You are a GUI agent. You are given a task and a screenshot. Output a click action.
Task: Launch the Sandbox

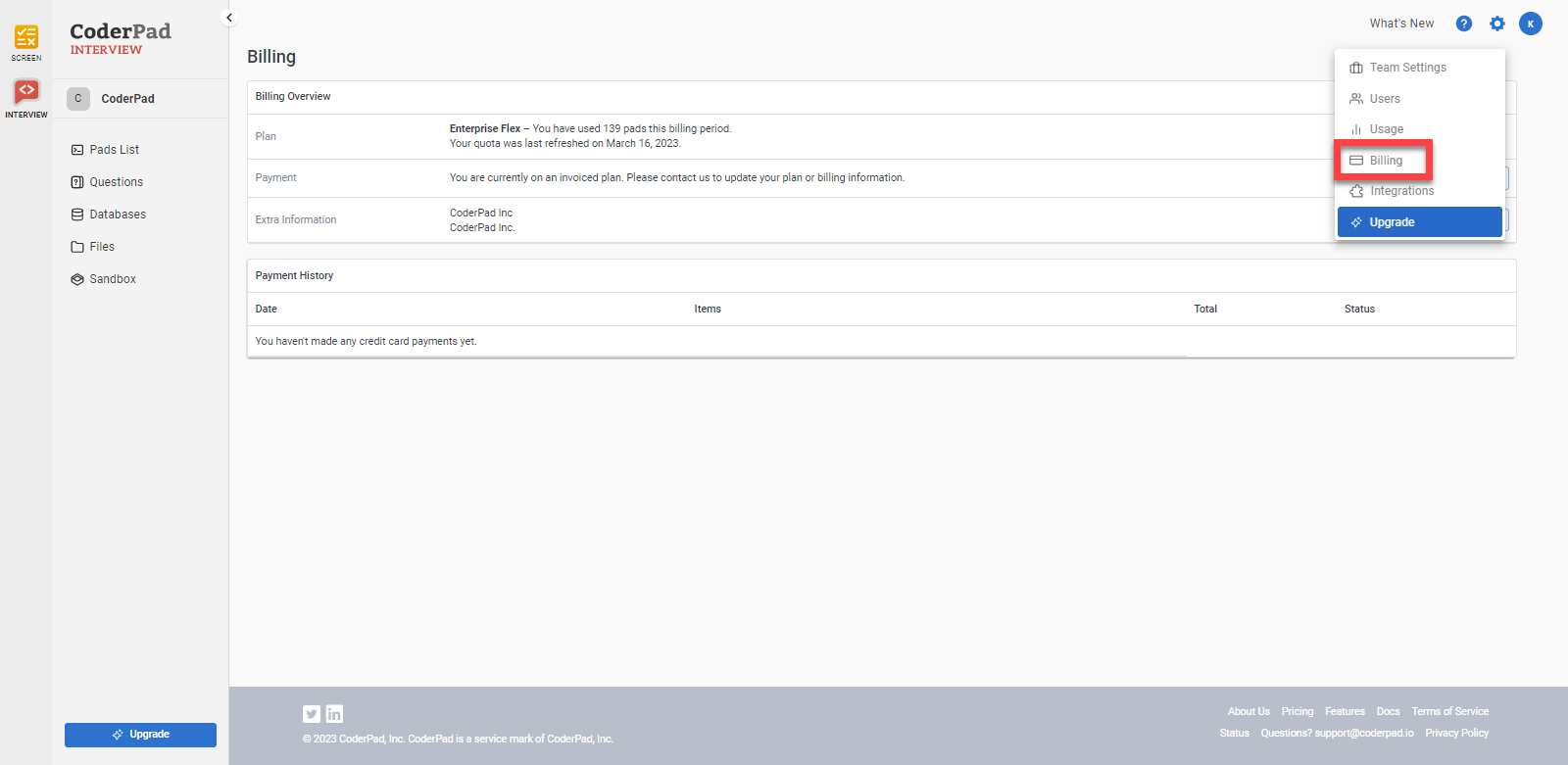(112, 279)
